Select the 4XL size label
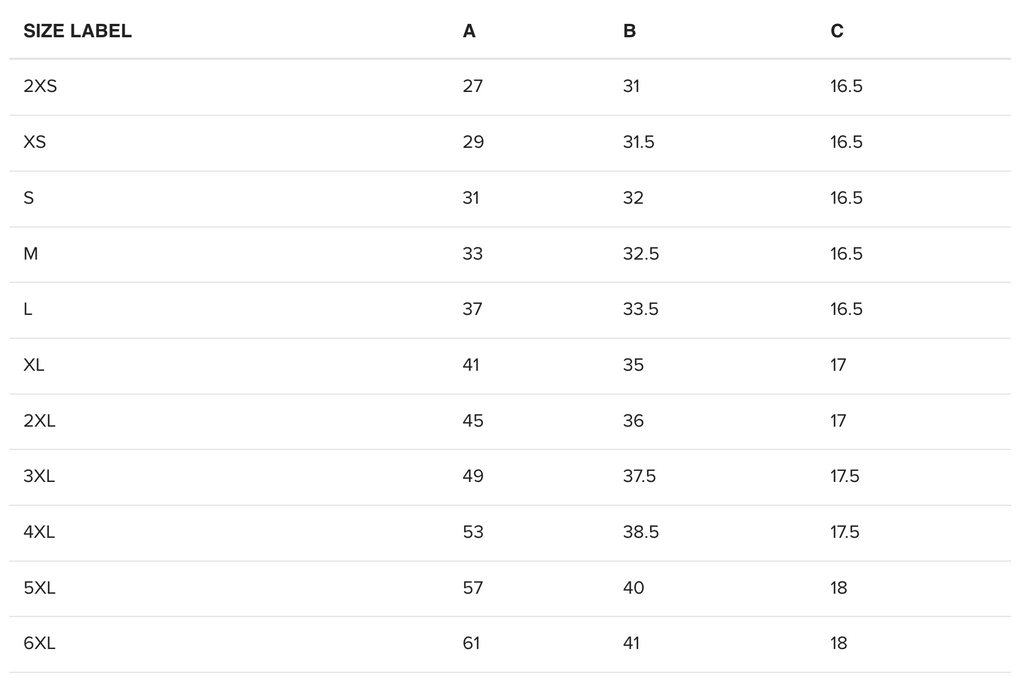This screenshot has width=1024, height=695. tap(39, 532)
